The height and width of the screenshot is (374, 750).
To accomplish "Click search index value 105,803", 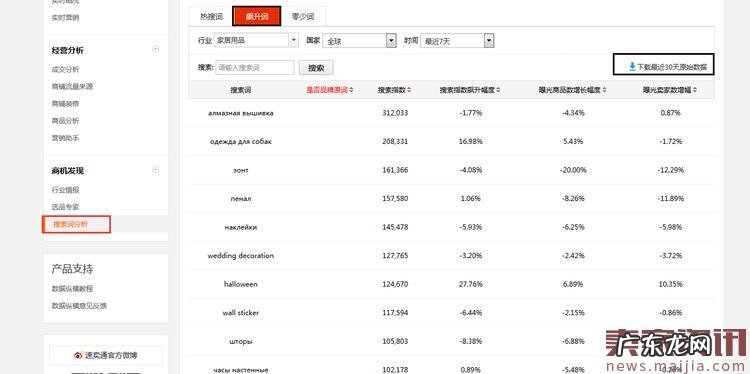I will (395, 341).
